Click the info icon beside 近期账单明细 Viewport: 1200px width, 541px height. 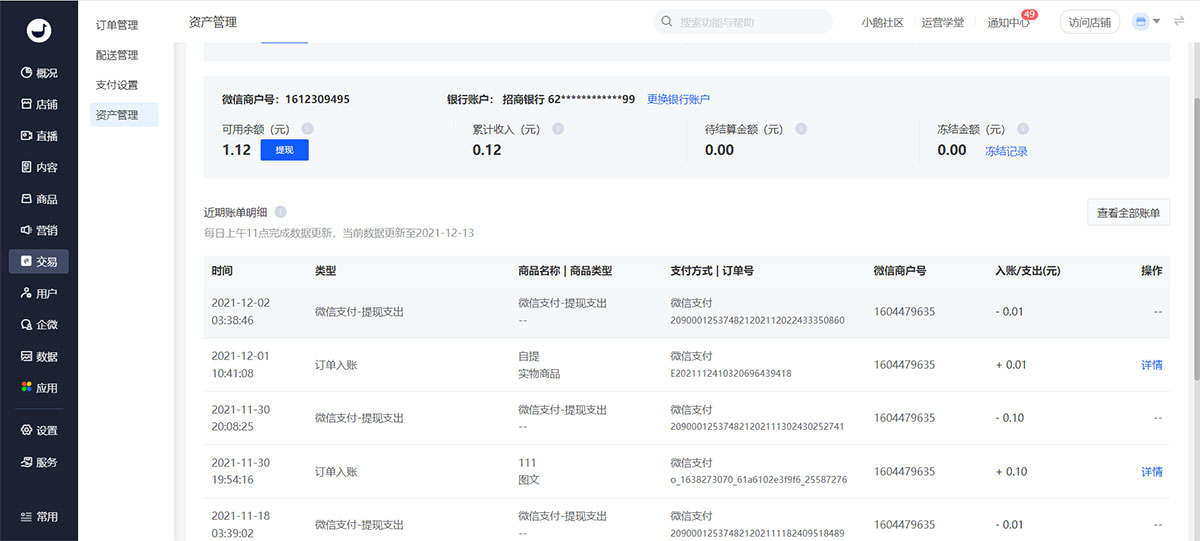tap(281, 212)
